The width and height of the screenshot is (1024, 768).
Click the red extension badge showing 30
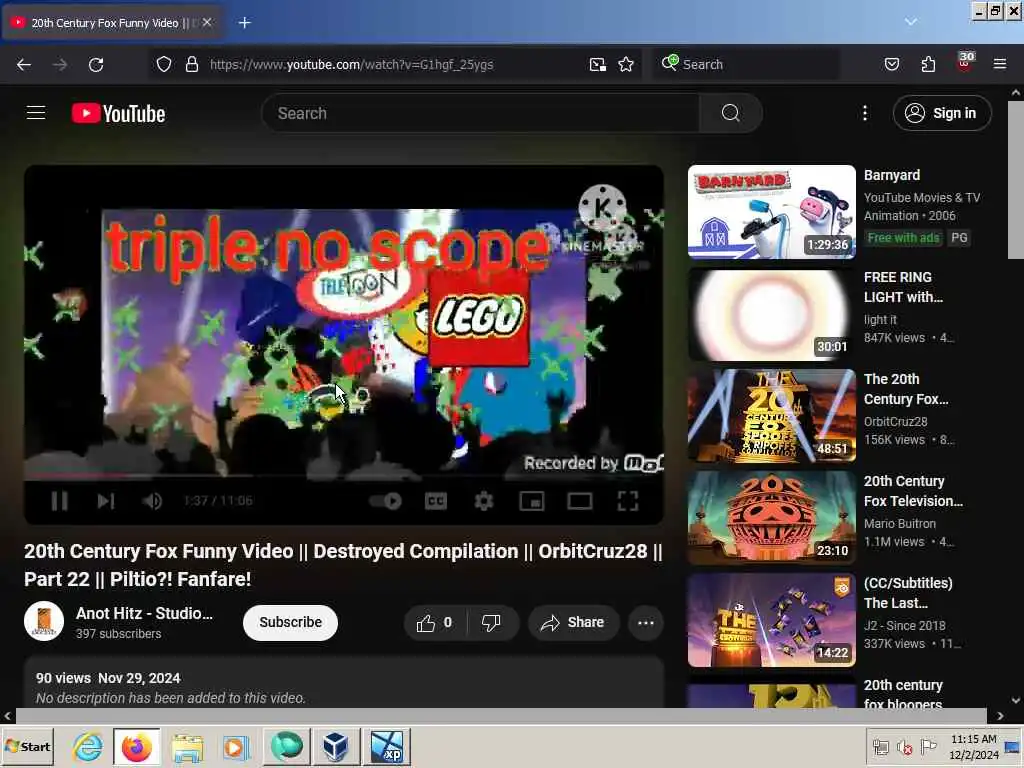965,63
